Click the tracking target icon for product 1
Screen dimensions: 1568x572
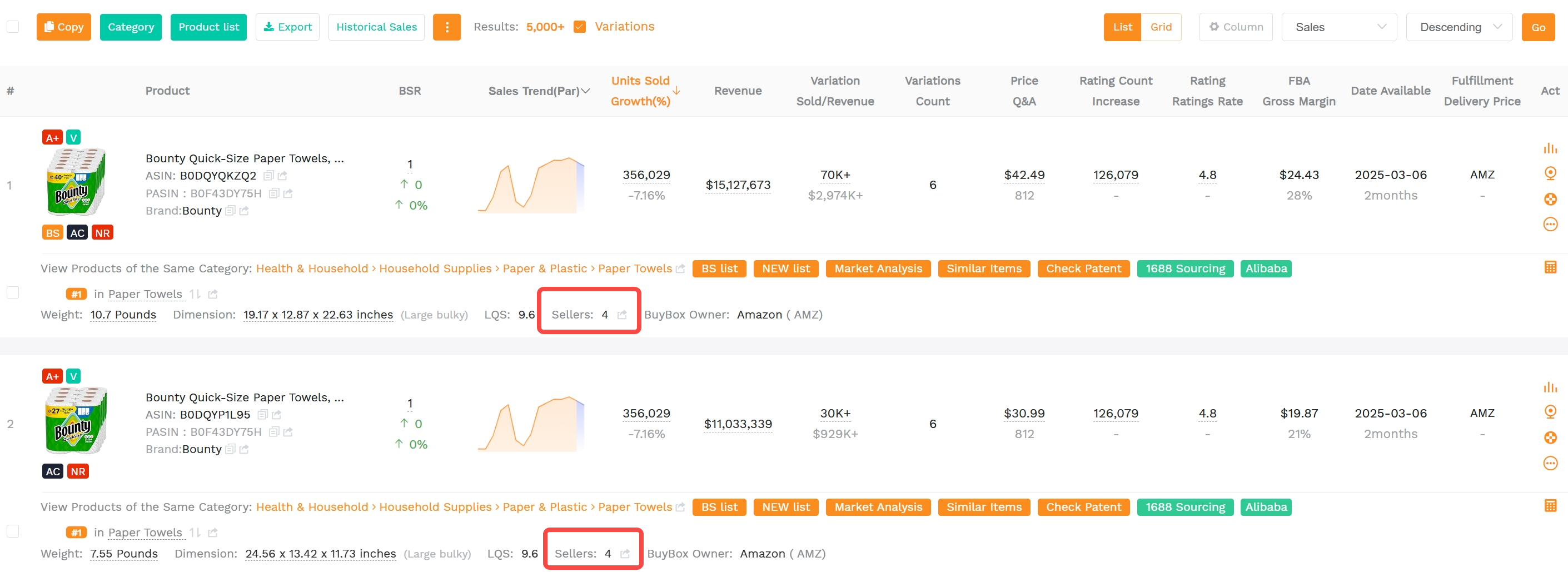pos(1550,173)
